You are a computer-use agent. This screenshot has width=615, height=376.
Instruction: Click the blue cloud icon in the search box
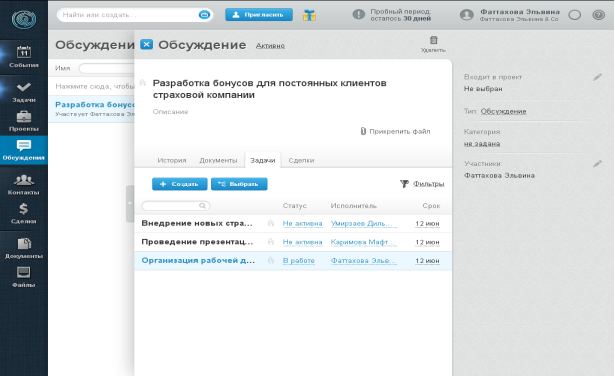(204, 15)
